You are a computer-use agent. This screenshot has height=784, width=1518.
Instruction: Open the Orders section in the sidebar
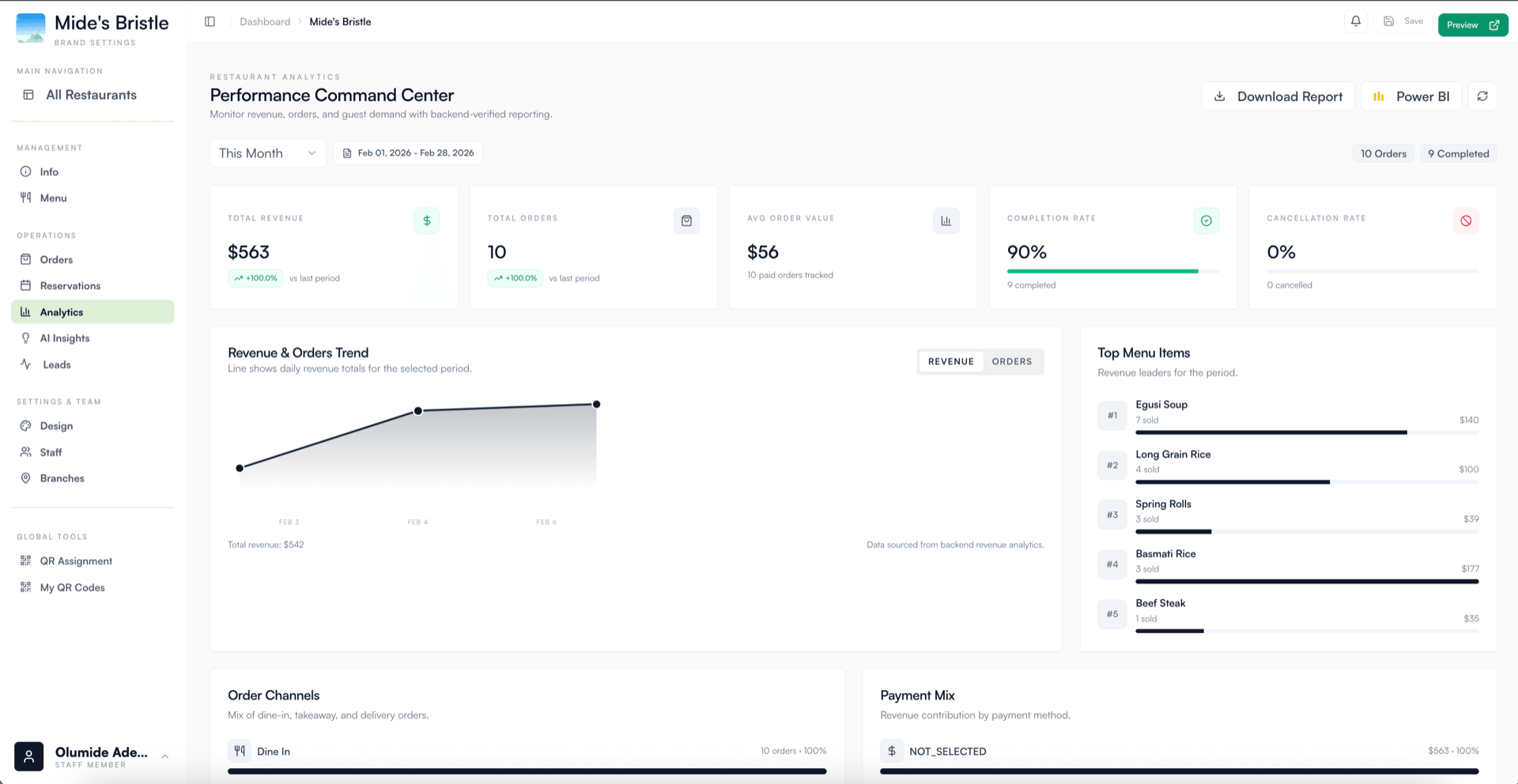pos(56,259)
